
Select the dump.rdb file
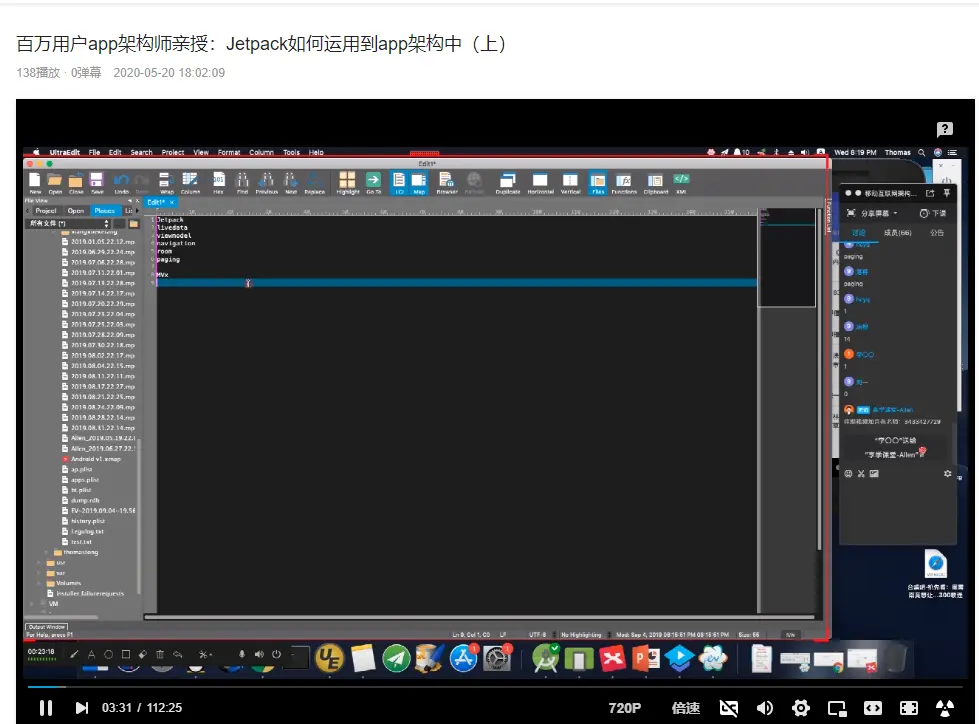[84, 501]
